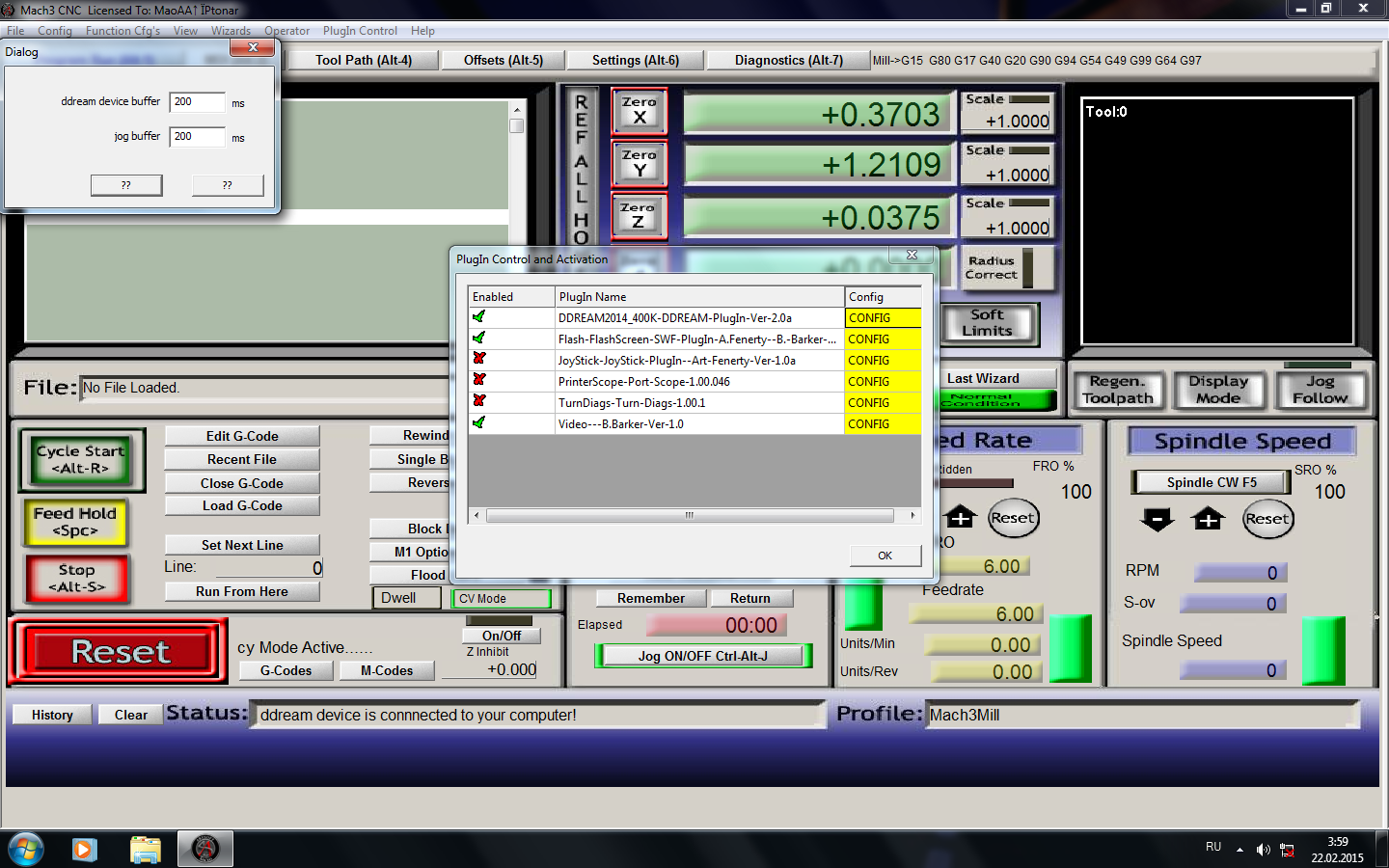Viewport: 1389px width, 868px height.
Task: Click Run From Here
Action: pos(242,591)
